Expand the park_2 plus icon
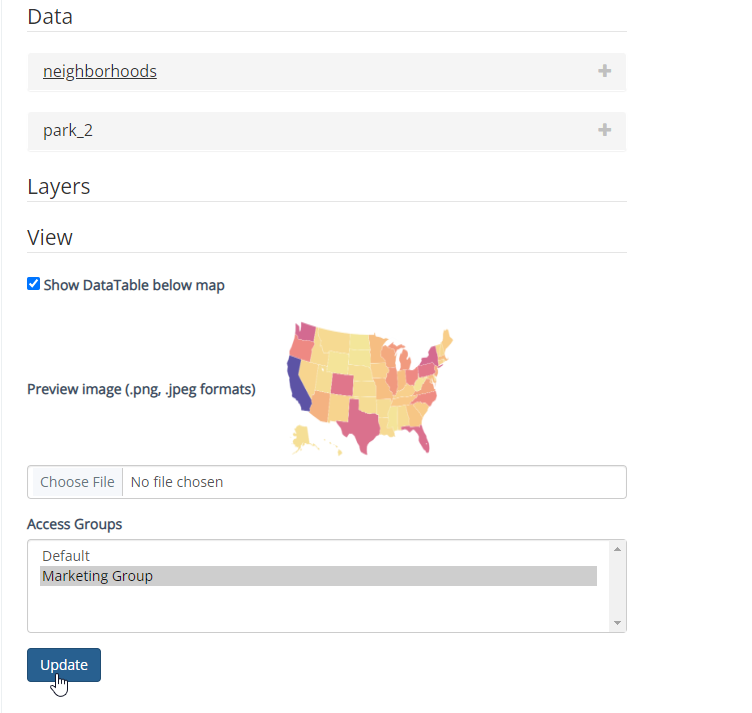 [x=604, y=130]
